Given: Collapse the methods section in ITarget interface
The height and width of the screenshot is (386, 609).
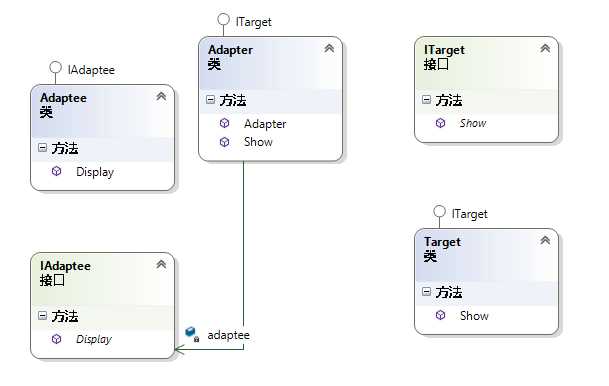Looking at the screenshot, I should tap(426, 100).
